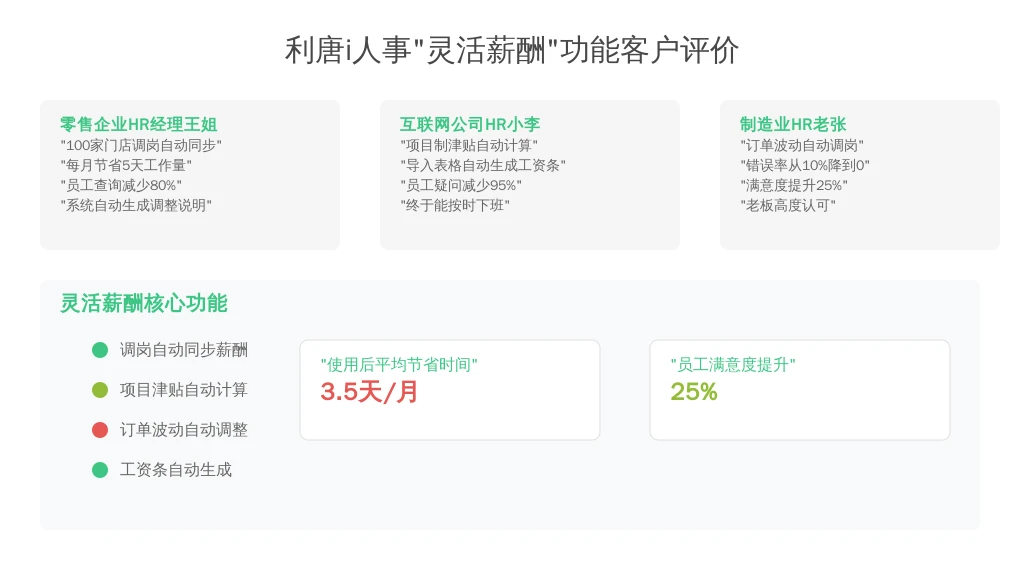Screen dimensions: 1024x576
Task: Click the 制造业HR老张 heading
Action: [793, 124]
